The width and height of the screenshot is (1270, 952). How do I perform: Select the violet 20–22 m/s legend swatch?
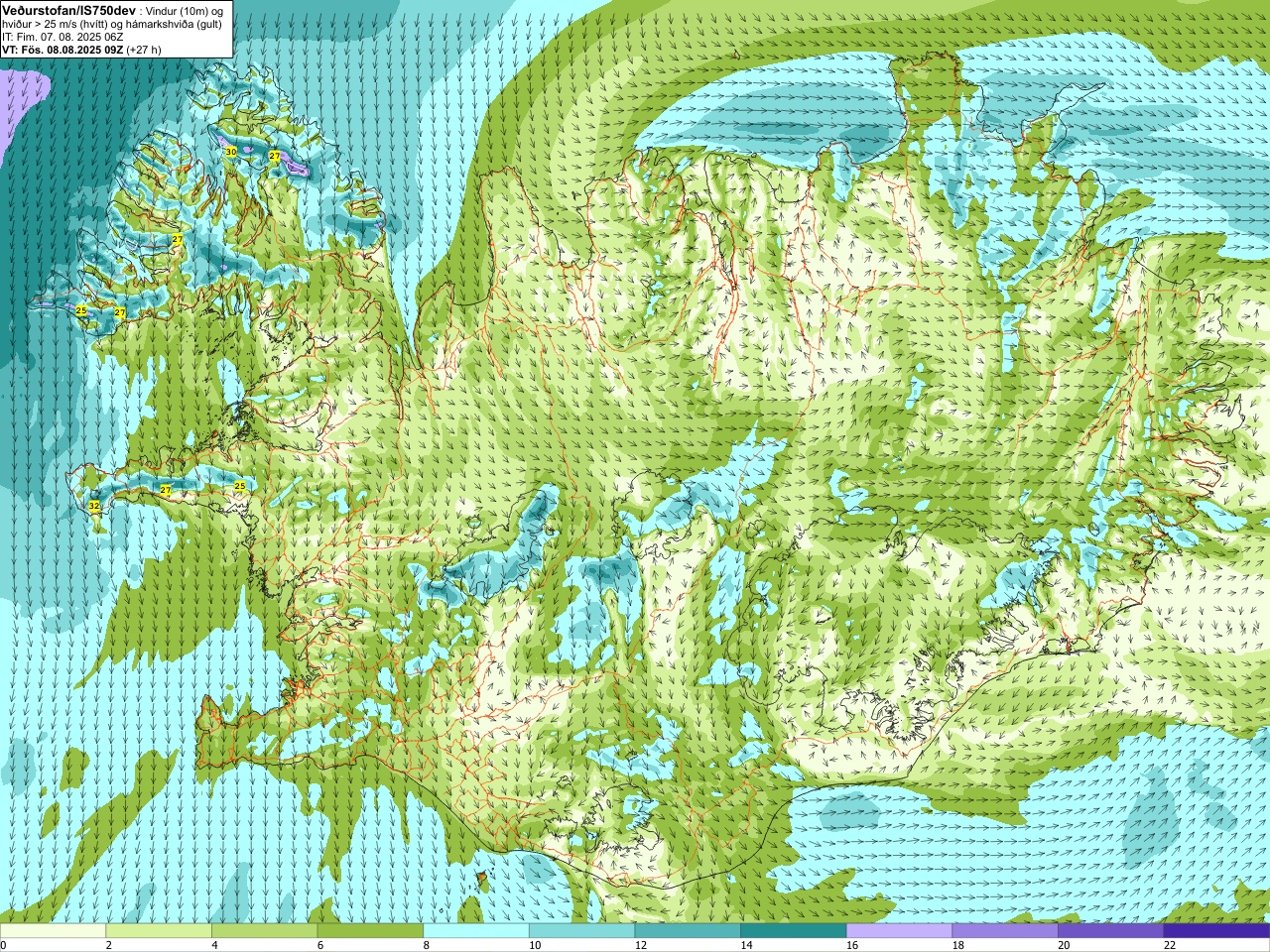click(1111, 931)
